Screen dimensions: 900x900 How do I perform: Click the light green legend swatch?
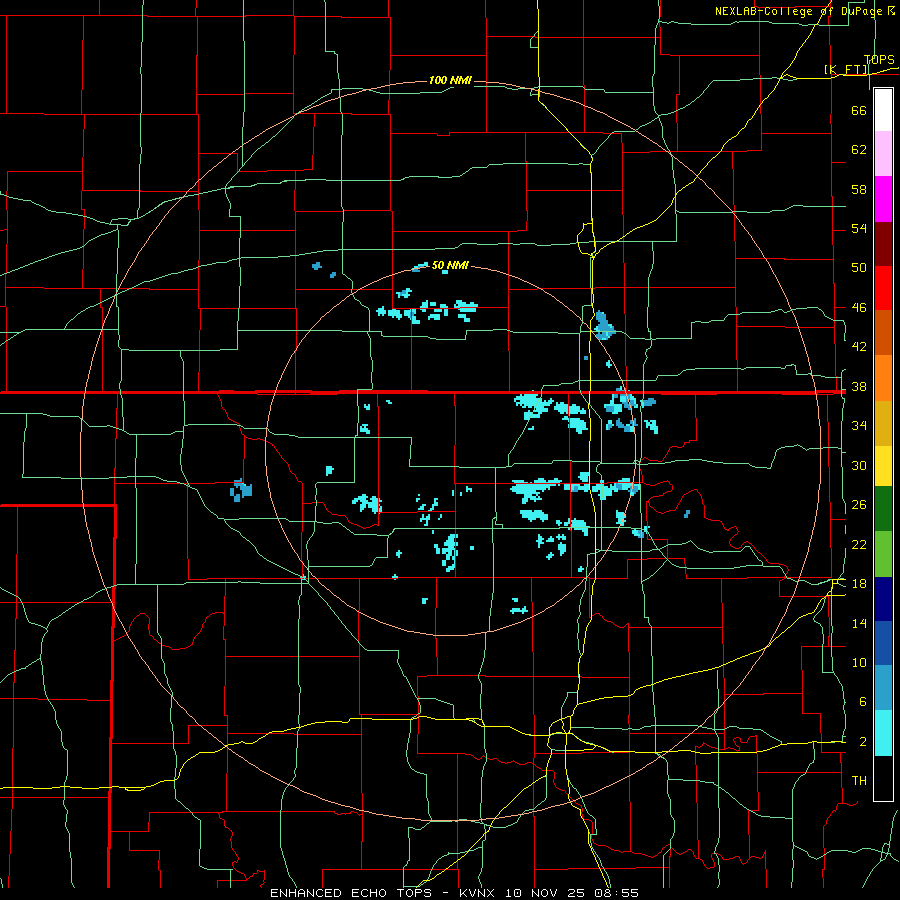pyautogui.click(x=883, y=554)
